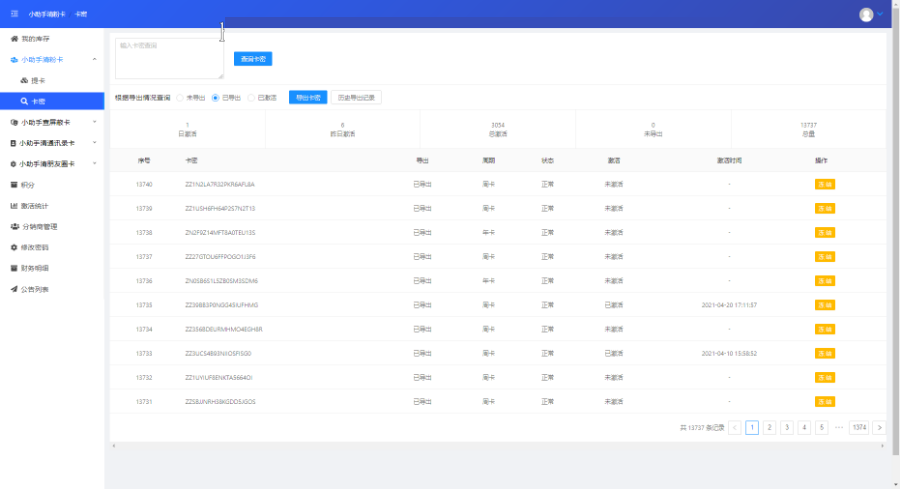Click the paper plane icon for 公告列表

pos(14,290)
